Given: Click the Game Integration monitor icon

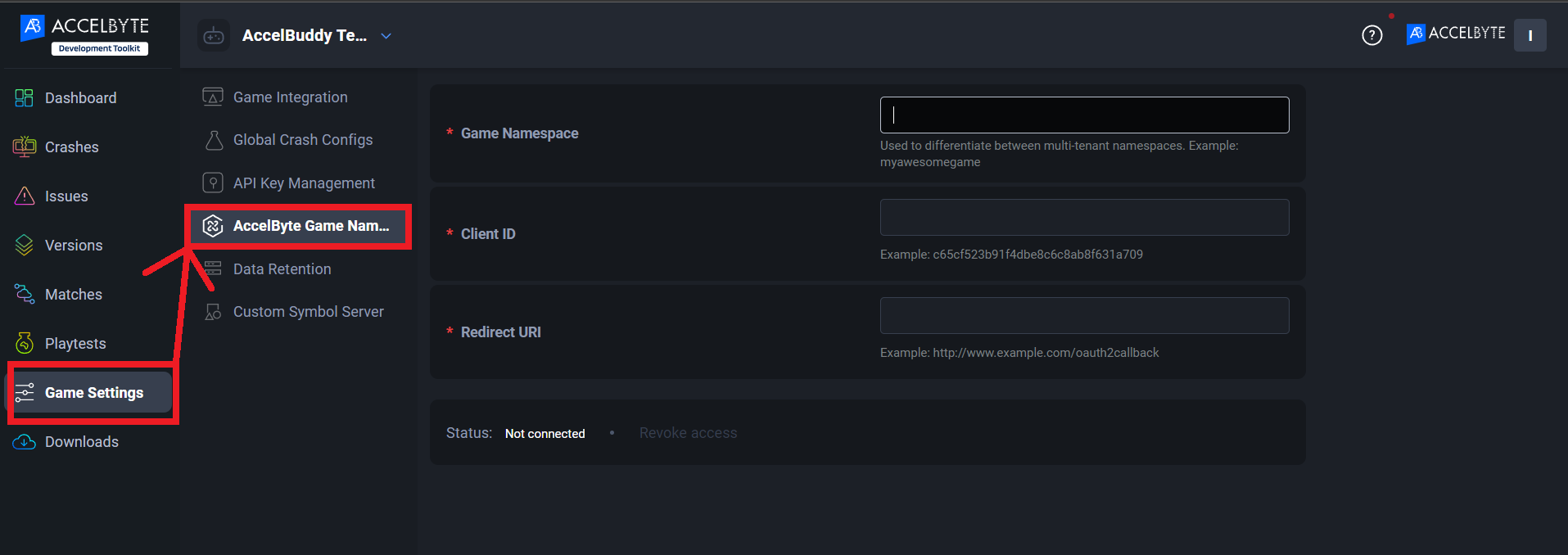Looking at the screenshot, I should [x=213, y=97].
